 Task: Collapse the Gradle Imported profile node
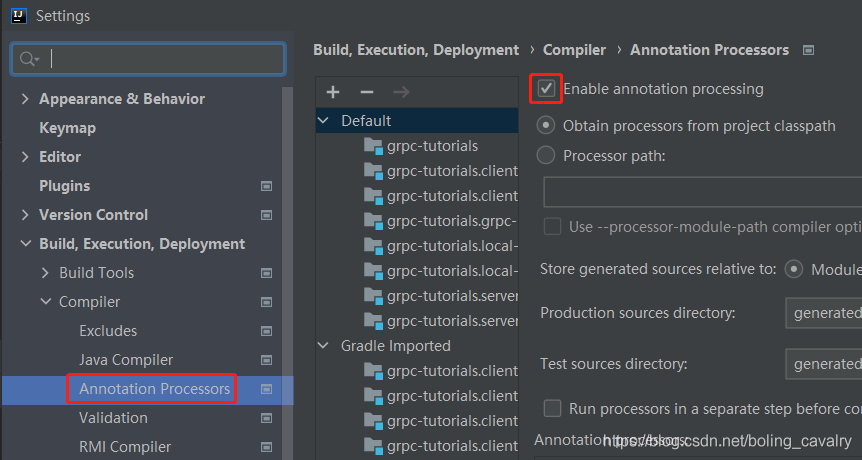[x=324, y=346]
